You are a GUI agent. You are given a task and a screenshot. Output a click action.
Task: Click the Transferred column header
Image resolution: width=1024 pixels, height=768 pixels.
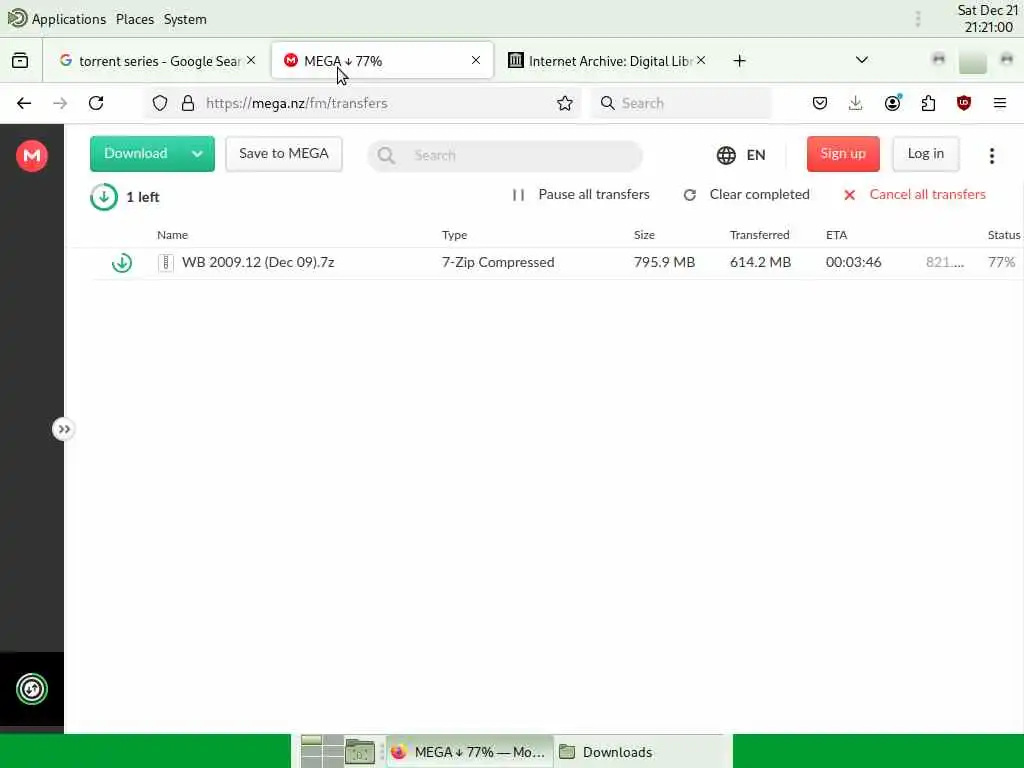click(760, 235)
